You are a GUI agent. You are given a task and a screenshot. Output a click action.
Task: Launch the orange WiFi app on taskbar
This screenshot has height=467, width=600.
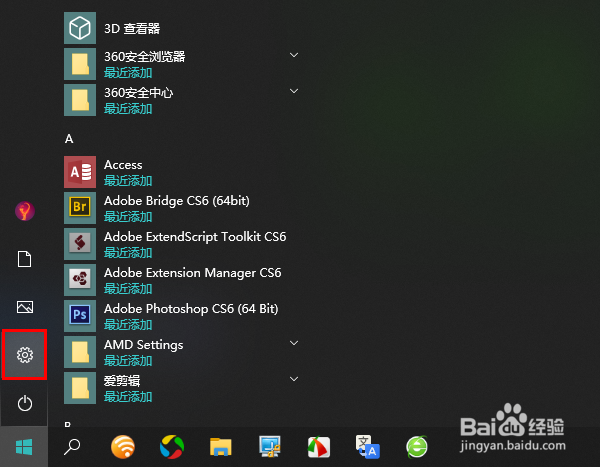[x=123, y=447]
